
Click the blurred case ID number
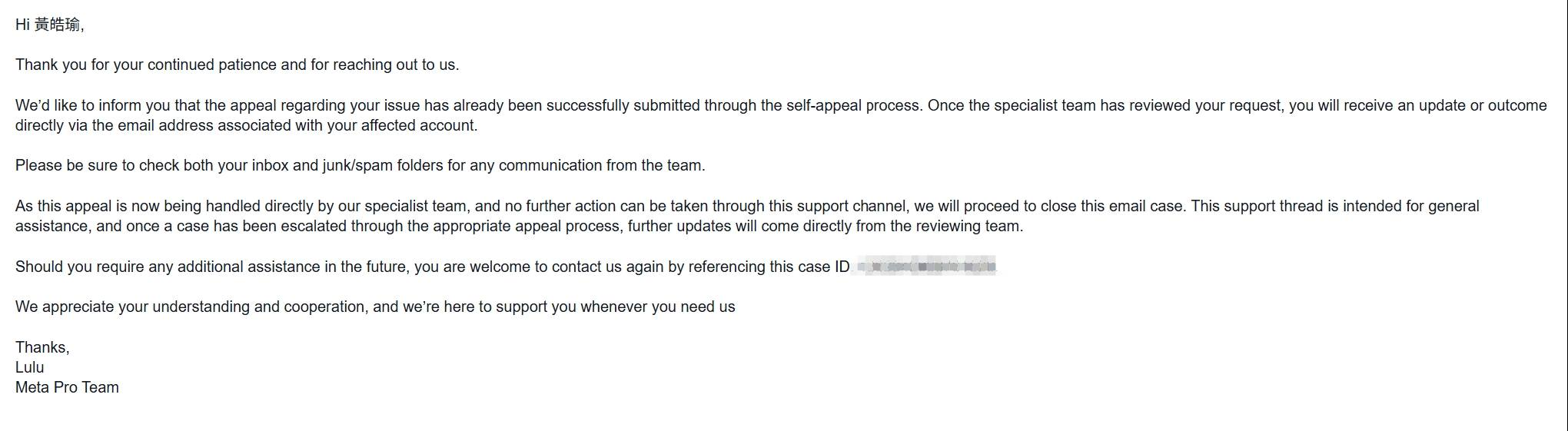(926, 267)
